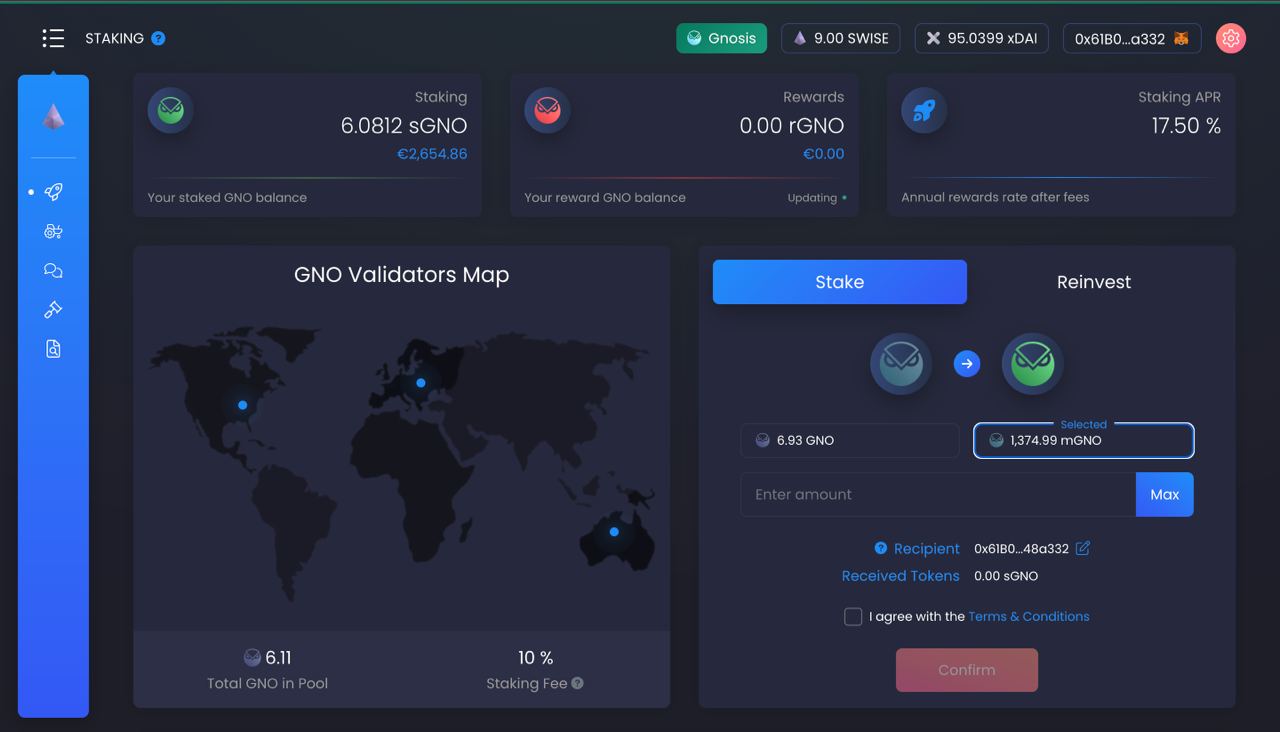
Task: Click the validator dot over North America
Action: click(x=242, y=405)
